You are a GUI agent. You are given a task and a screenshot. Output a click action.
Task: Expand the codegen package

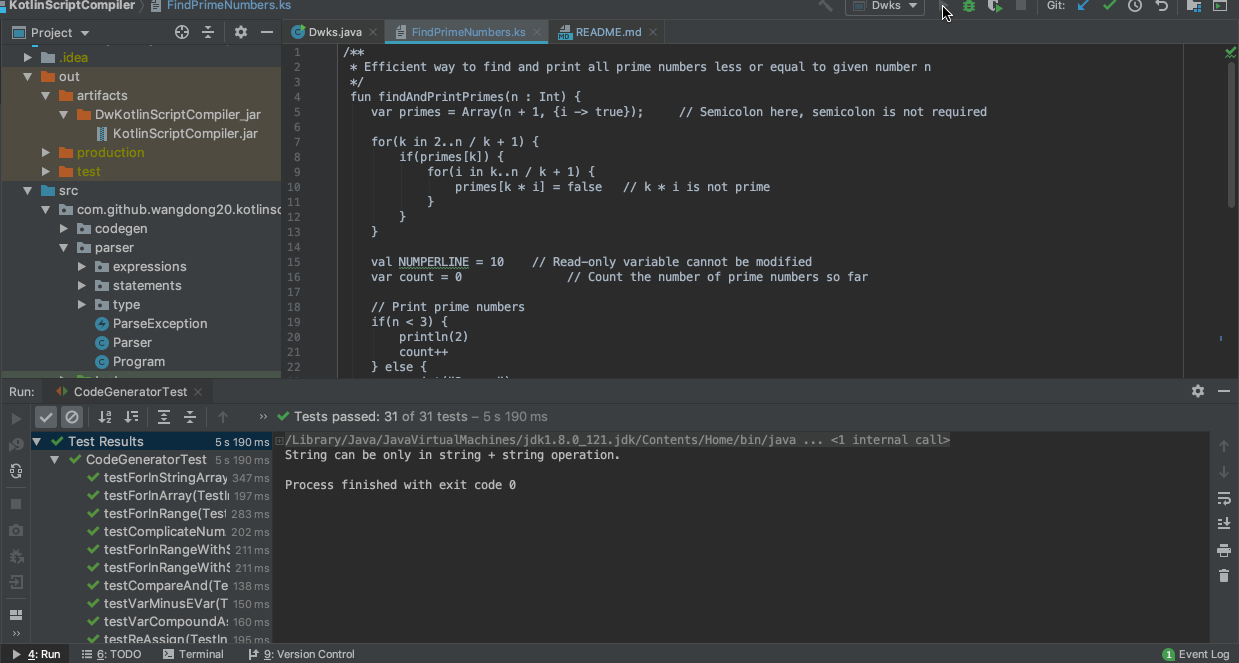64,228
